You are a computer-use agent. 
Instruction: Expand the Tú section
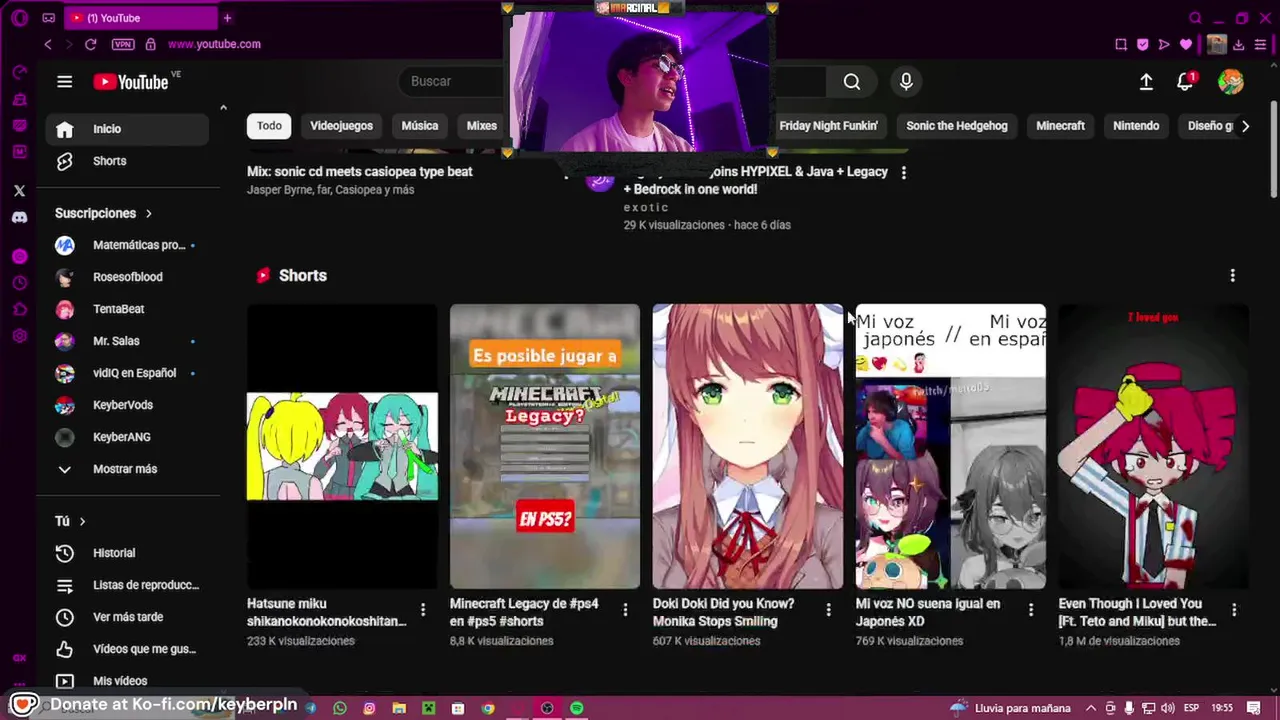[x=71, y=521]
